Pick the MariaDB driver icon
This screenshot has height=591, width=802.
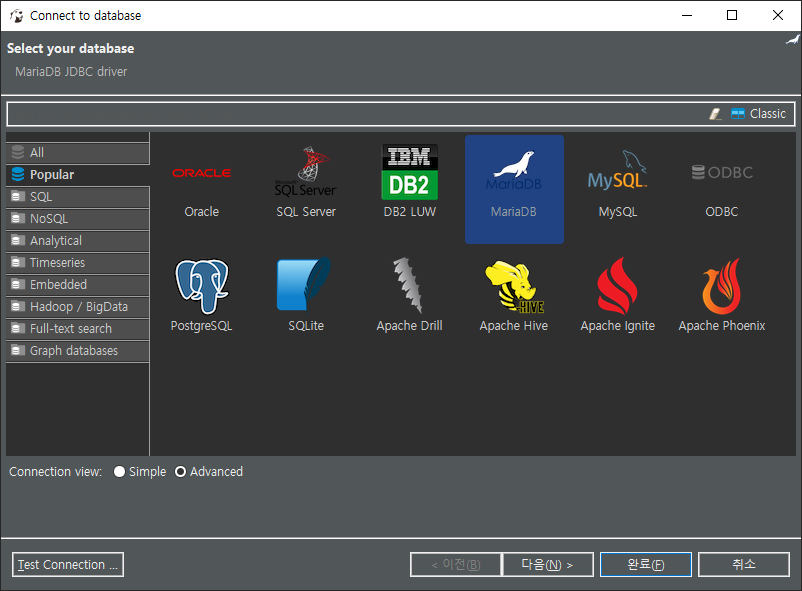coord(514,189)
